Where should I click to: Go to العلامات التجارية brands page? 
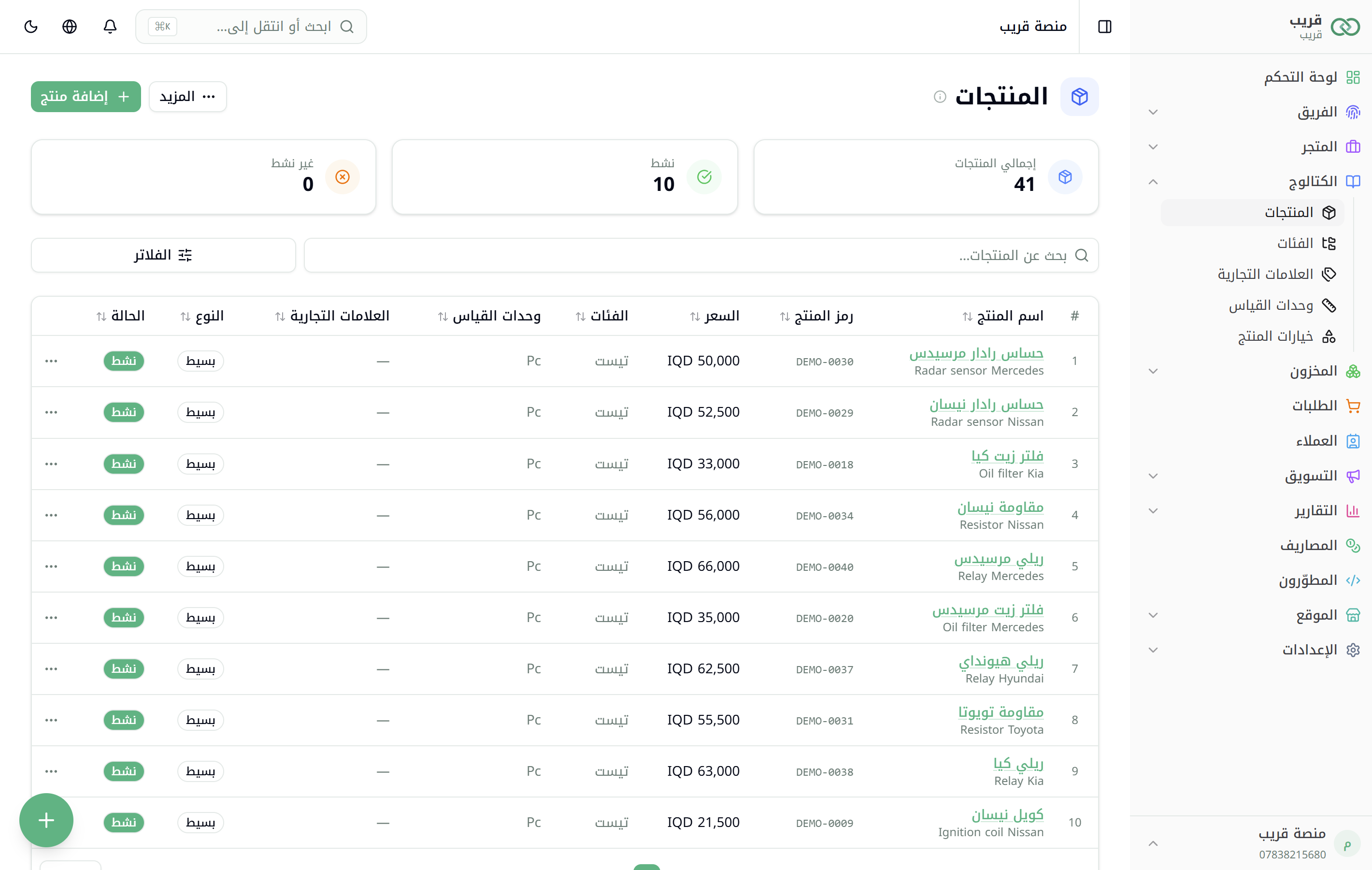(x=1252, y=274)
